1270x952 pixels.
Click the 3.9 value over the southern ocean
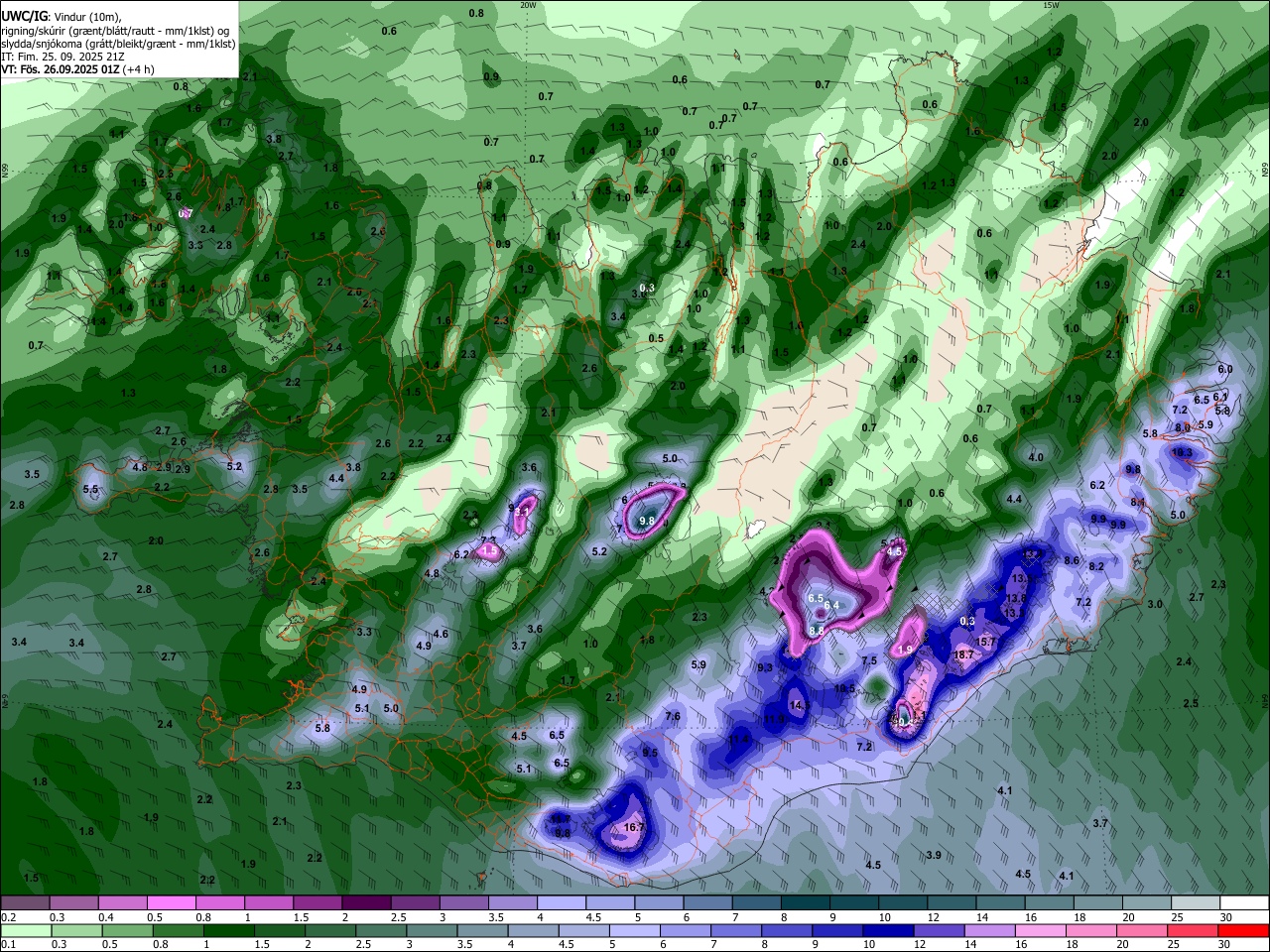[x=934, y=855]
